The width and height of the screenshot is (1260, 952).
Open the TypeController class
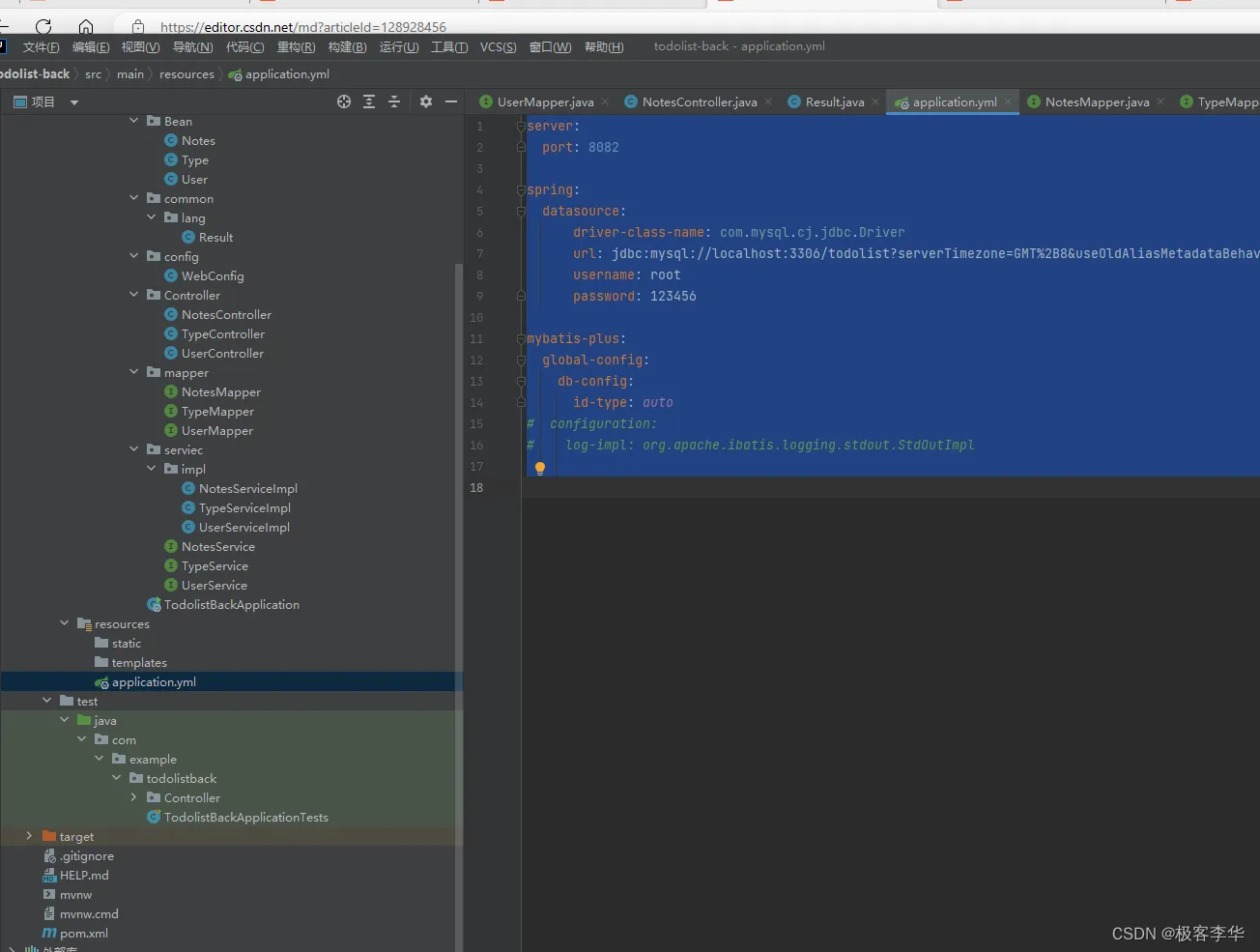[x=223, y=334]
